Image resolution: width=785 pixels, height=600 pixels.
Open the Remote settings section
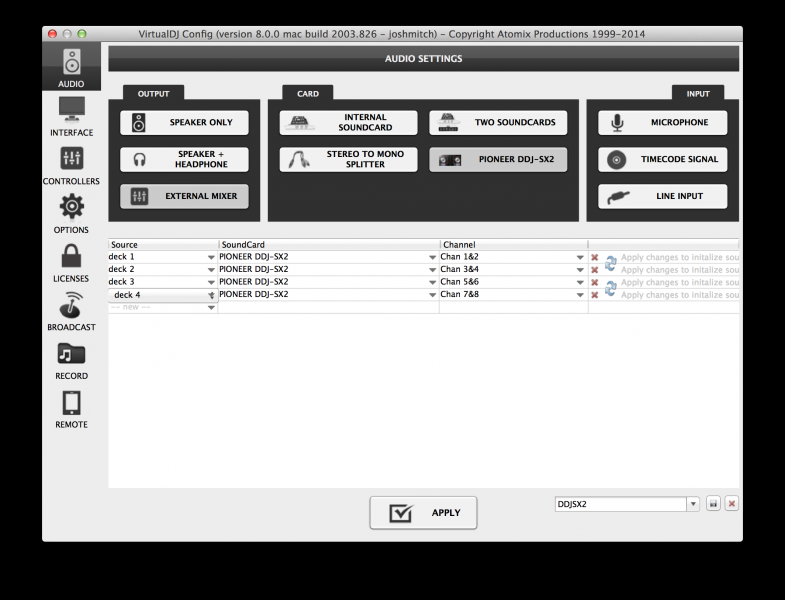(x=71, y=408)
